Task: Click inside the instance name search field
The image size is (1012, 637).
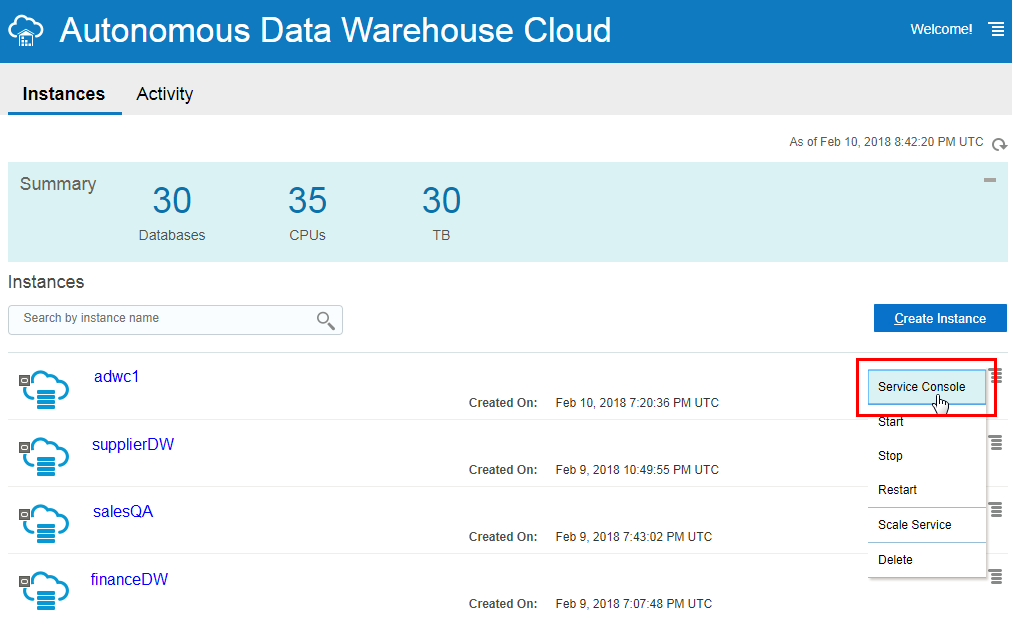Action: click(160, 320)
